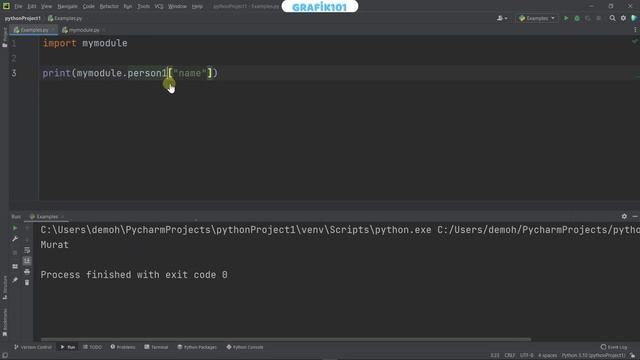
Task: Open IDE settings gear in top toolbar
Action: point(623,18)
